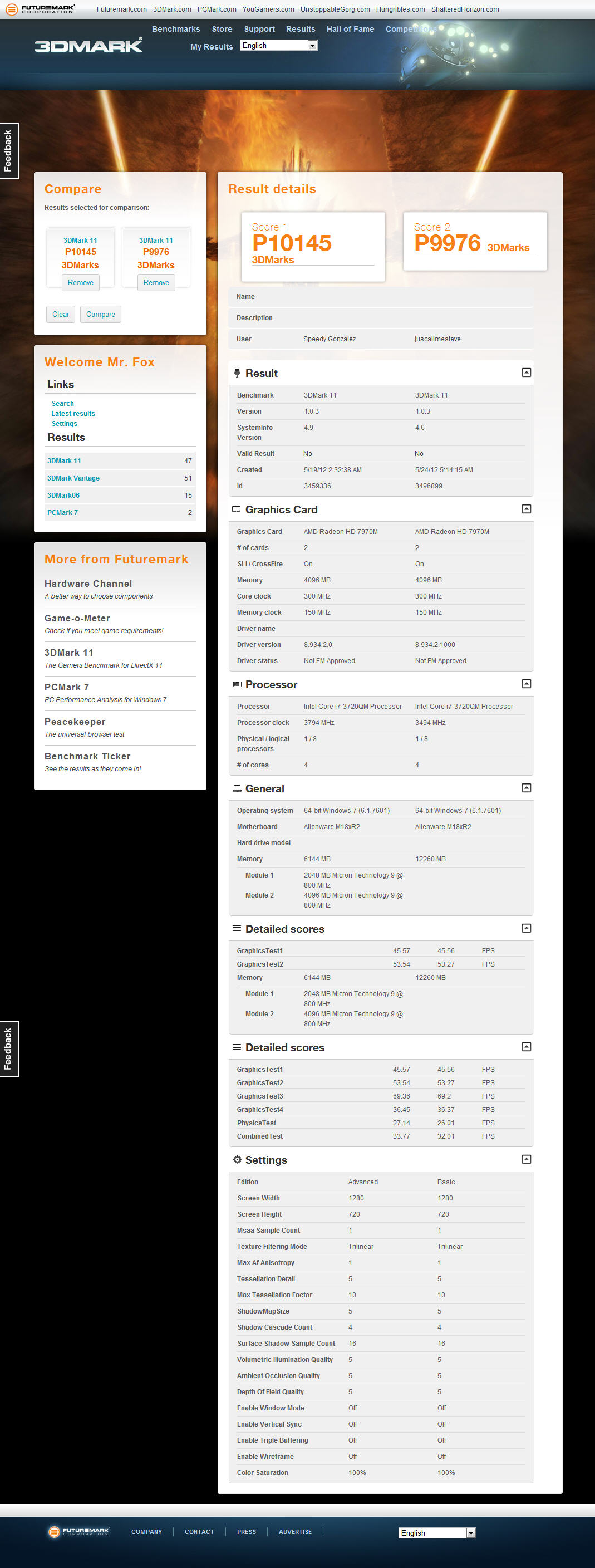Go to ShatteredHorizon.com in the top bar

465,9
